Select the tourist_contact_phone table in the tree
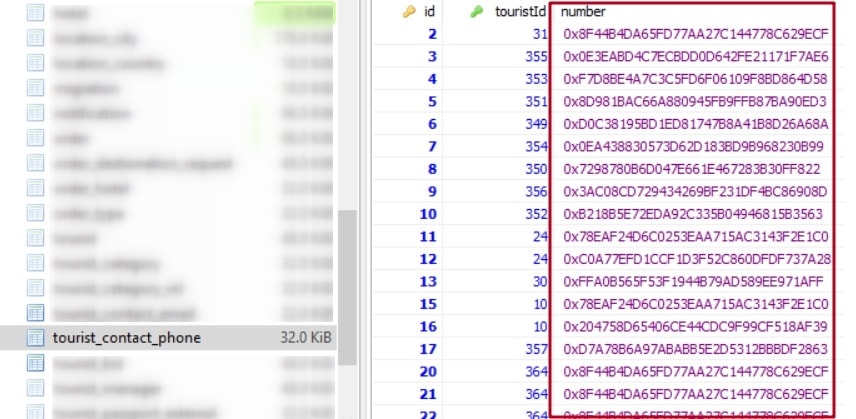This screenshot has height=419, width=856. point(126,338)
